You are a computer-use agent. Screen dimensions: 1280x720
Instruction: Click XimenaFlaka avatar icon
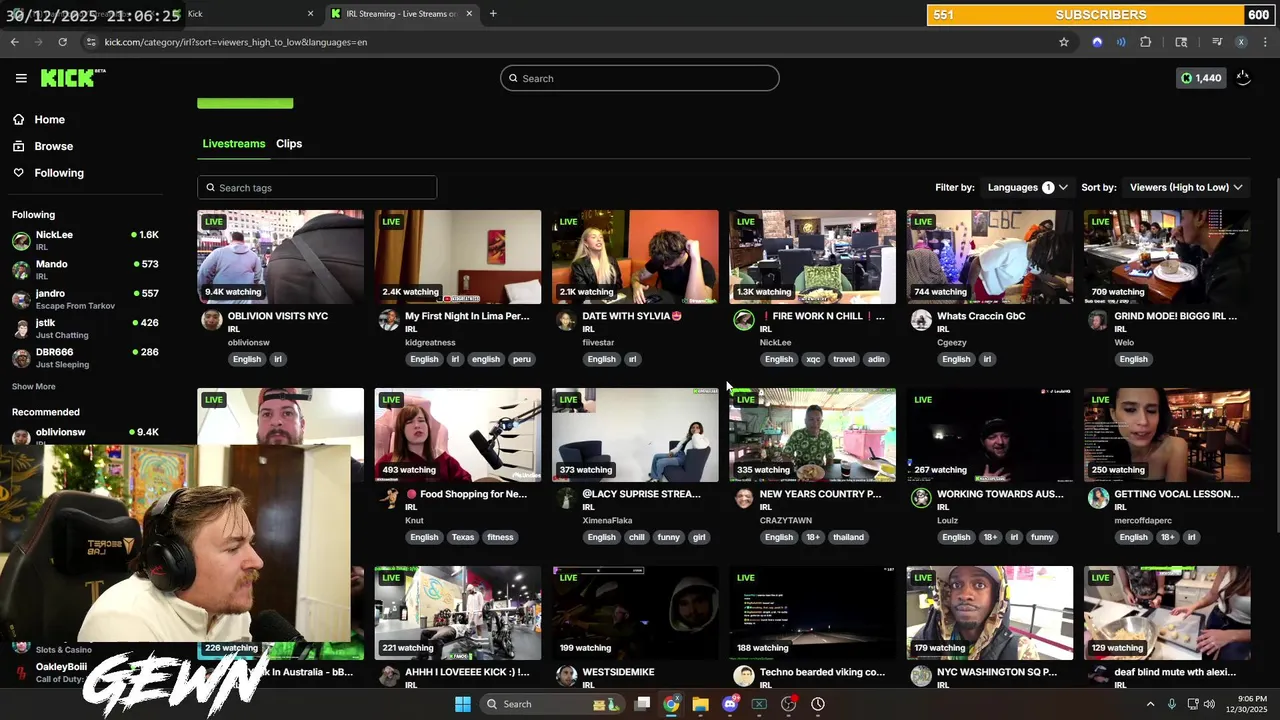tap(566, 498)
